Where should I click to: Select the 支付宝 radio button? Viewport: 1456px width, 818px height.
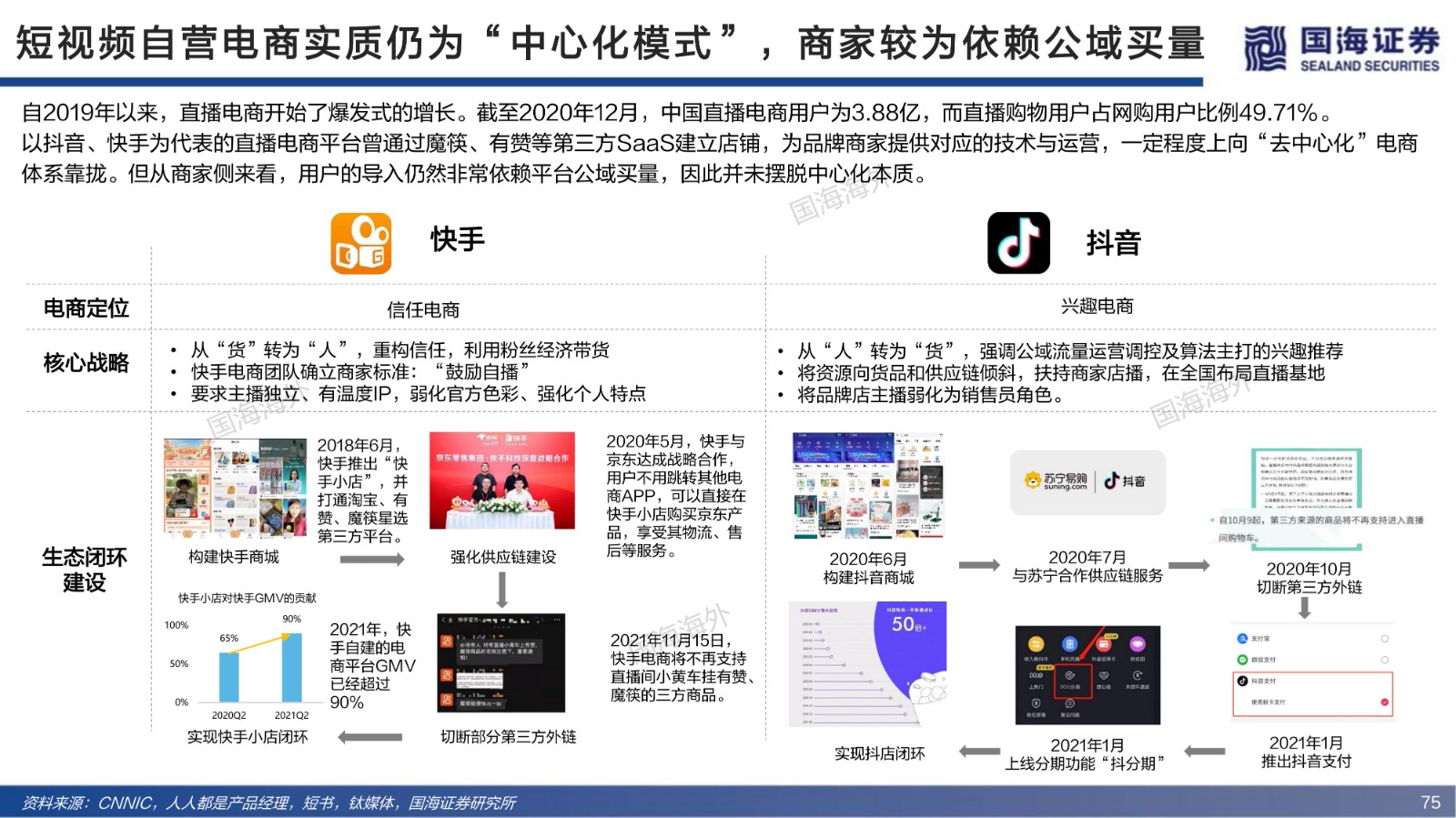pos(1384,639)
